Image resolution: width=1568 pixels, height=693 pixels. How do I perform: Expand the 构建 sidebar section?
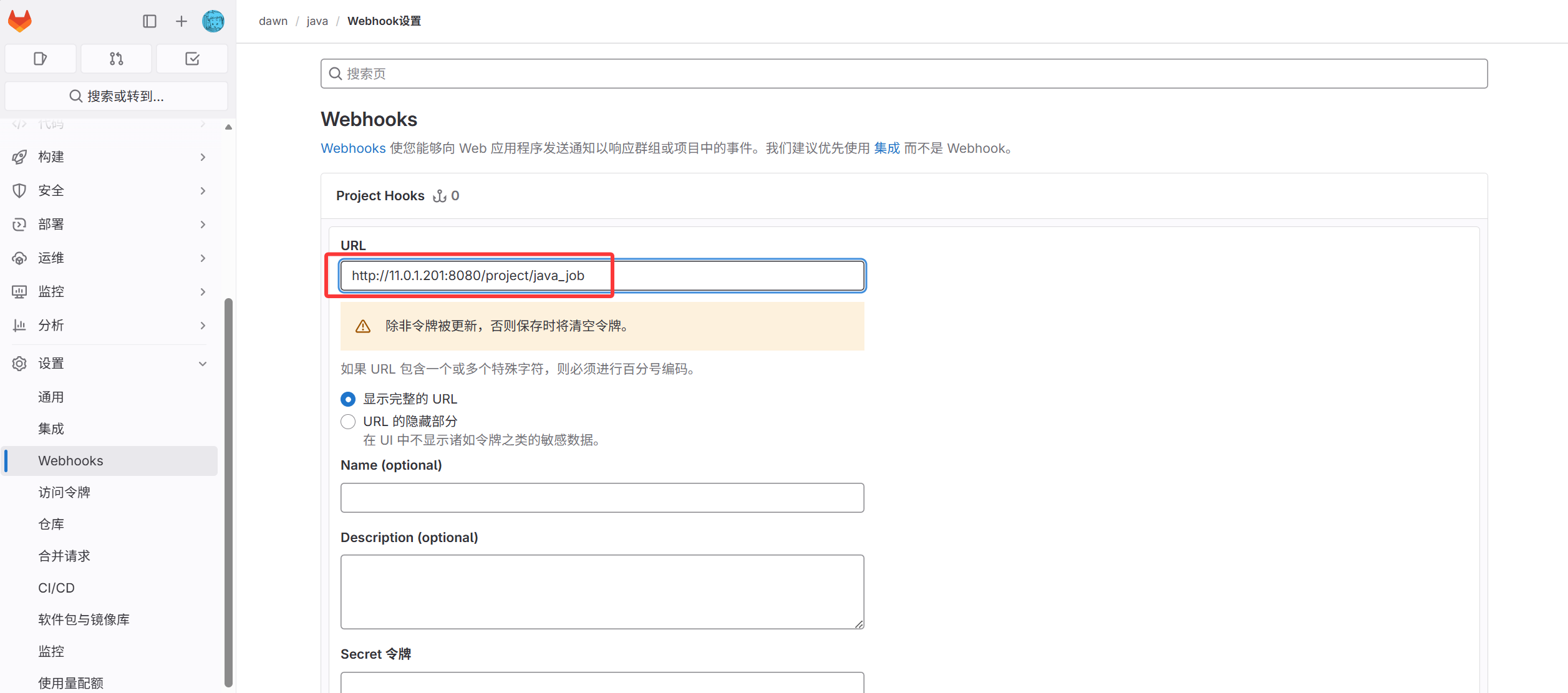(x=110, y=157)
